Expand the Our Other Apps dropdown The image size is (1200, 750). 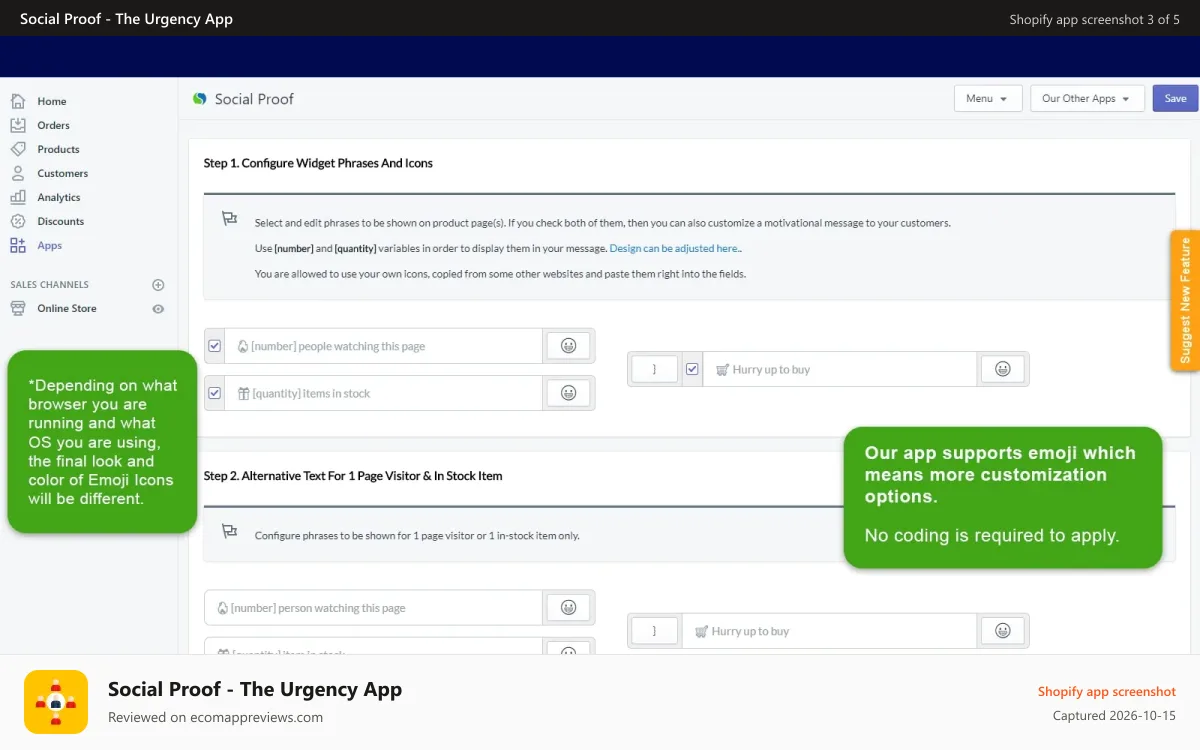click(1087, 98)
